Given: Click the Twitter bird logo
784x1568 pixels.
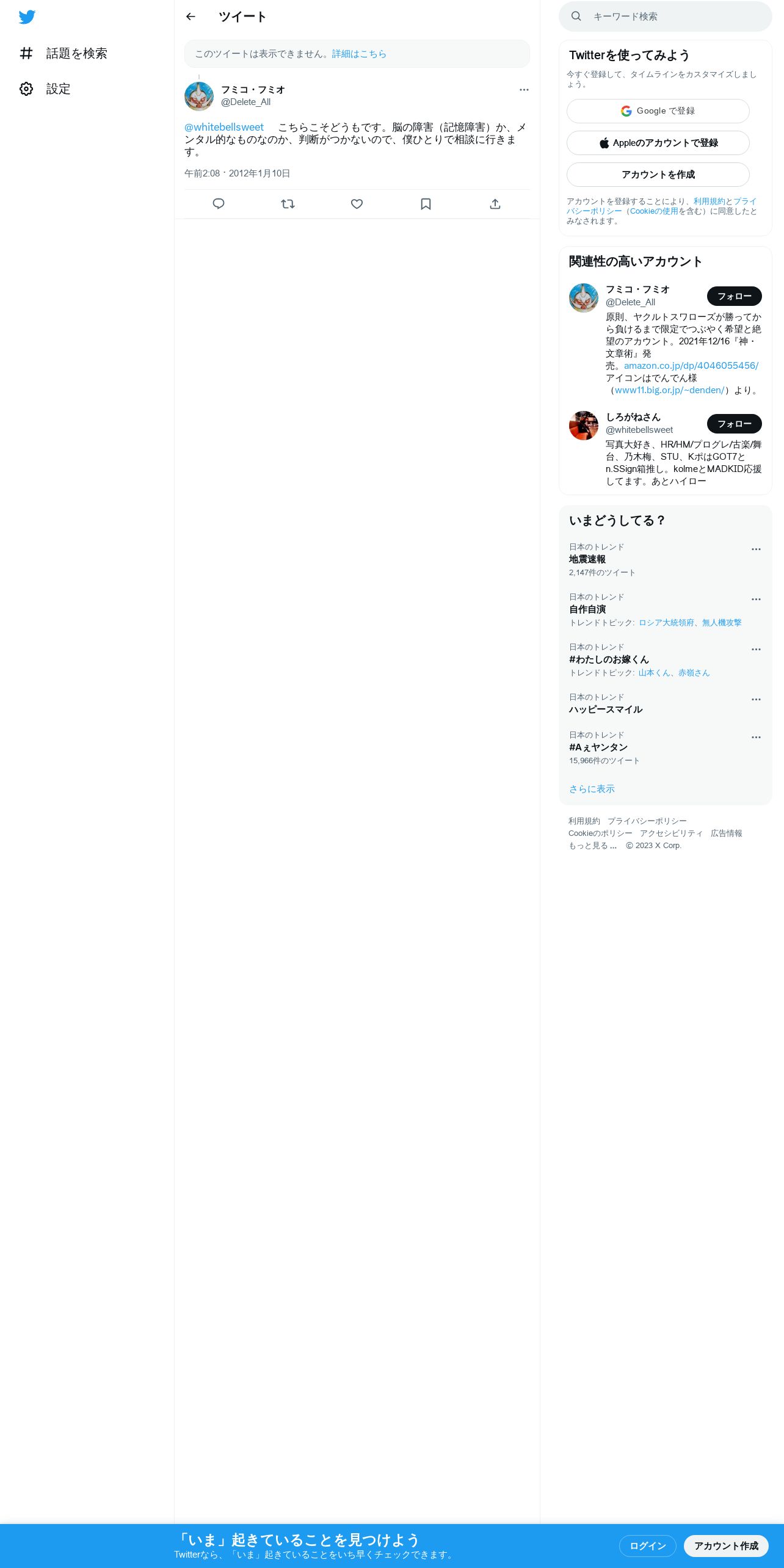Looking at the screenshot, I should click(27, 17).
